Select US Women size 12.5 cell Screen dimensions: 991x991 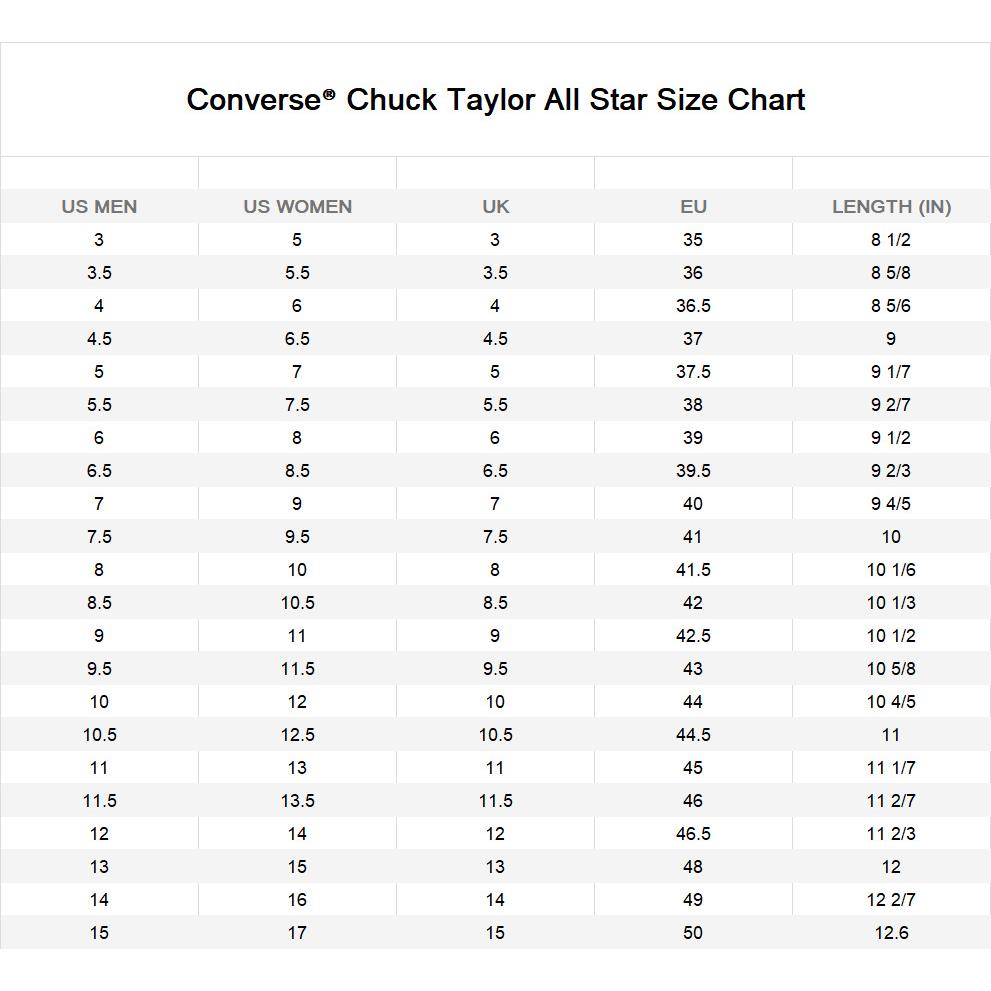298,735
